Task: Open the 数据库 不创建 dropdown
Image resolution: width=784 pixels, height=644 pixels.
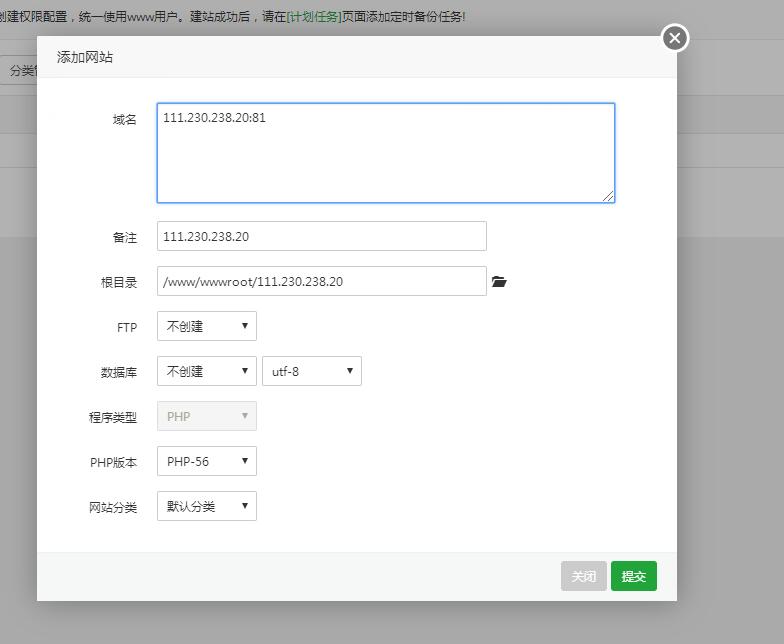Action: pos(207,371)
